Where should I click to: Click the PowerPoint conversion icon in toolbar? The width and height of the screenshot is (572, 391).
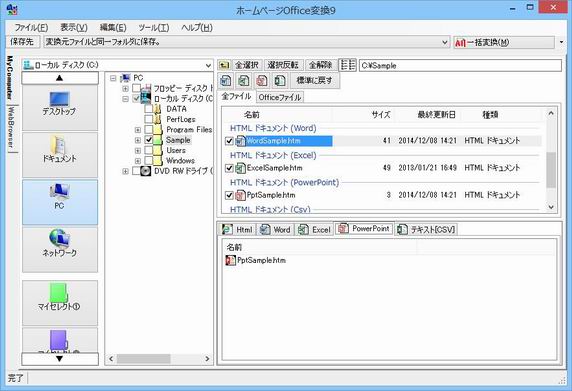tap(262, 80)
